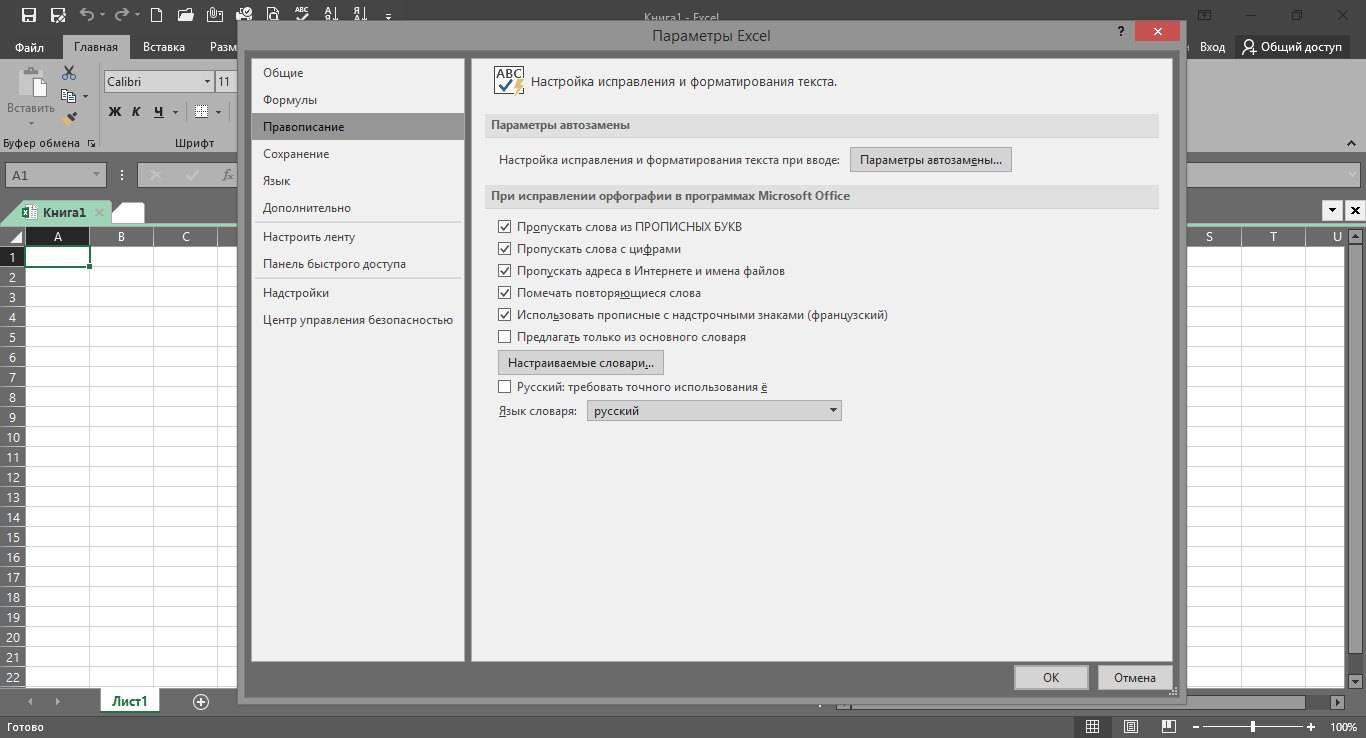Screen dimensions: 1366x738
Task: Select Общие in options sidebar
Action: pos(358,73)
